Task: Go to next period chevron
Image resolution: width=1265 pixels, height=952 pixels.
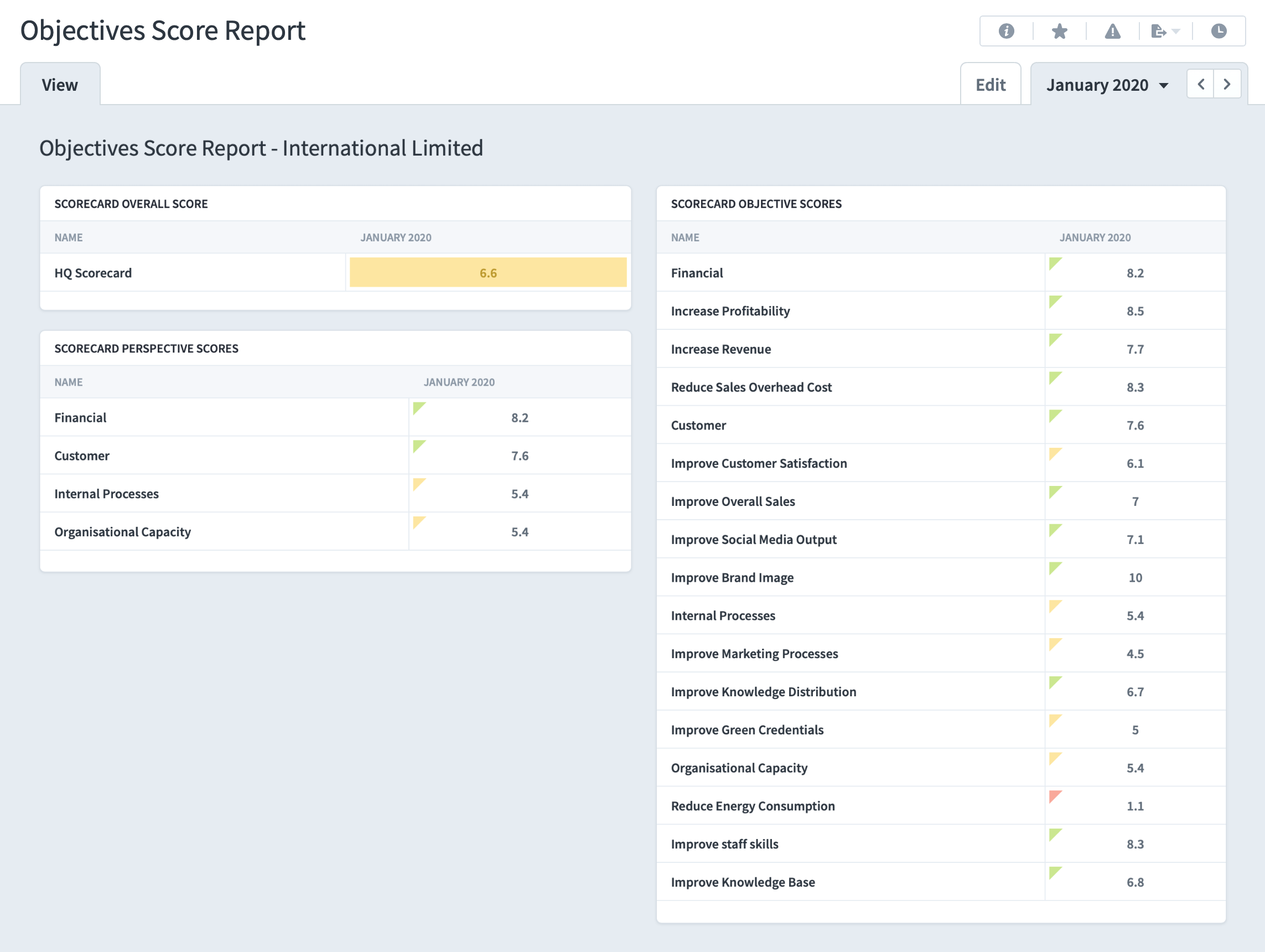Action: 1227,85
